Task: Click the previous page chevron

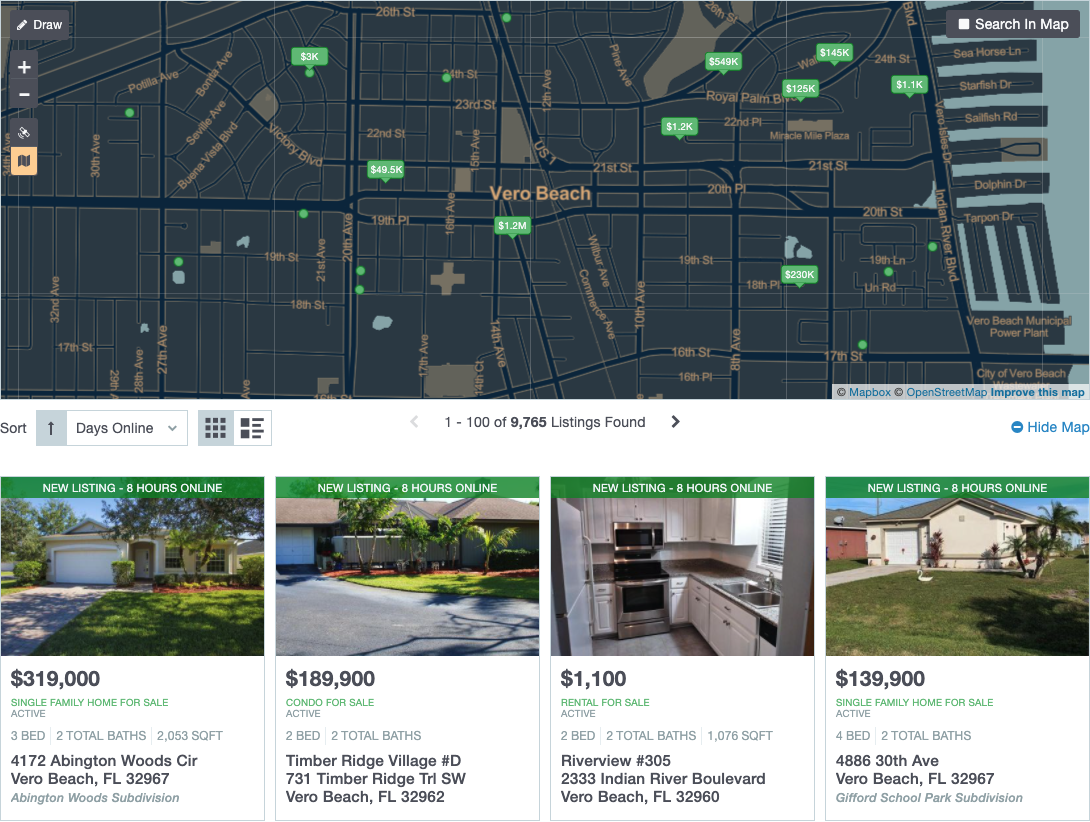Action: (x=414, y=422)
